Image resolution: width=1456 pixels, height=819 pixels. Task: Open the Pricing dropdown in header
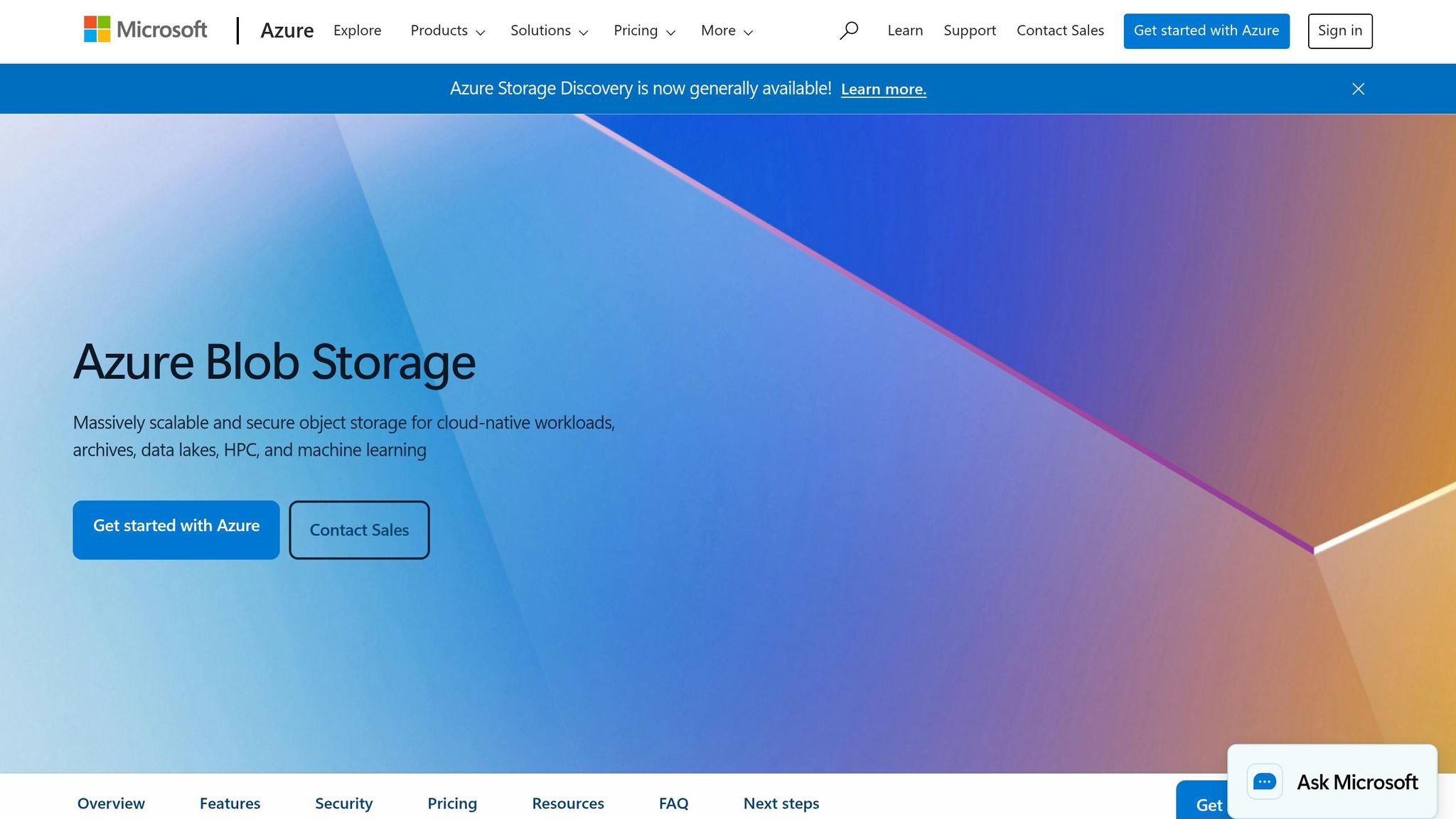tap(644, 31)
